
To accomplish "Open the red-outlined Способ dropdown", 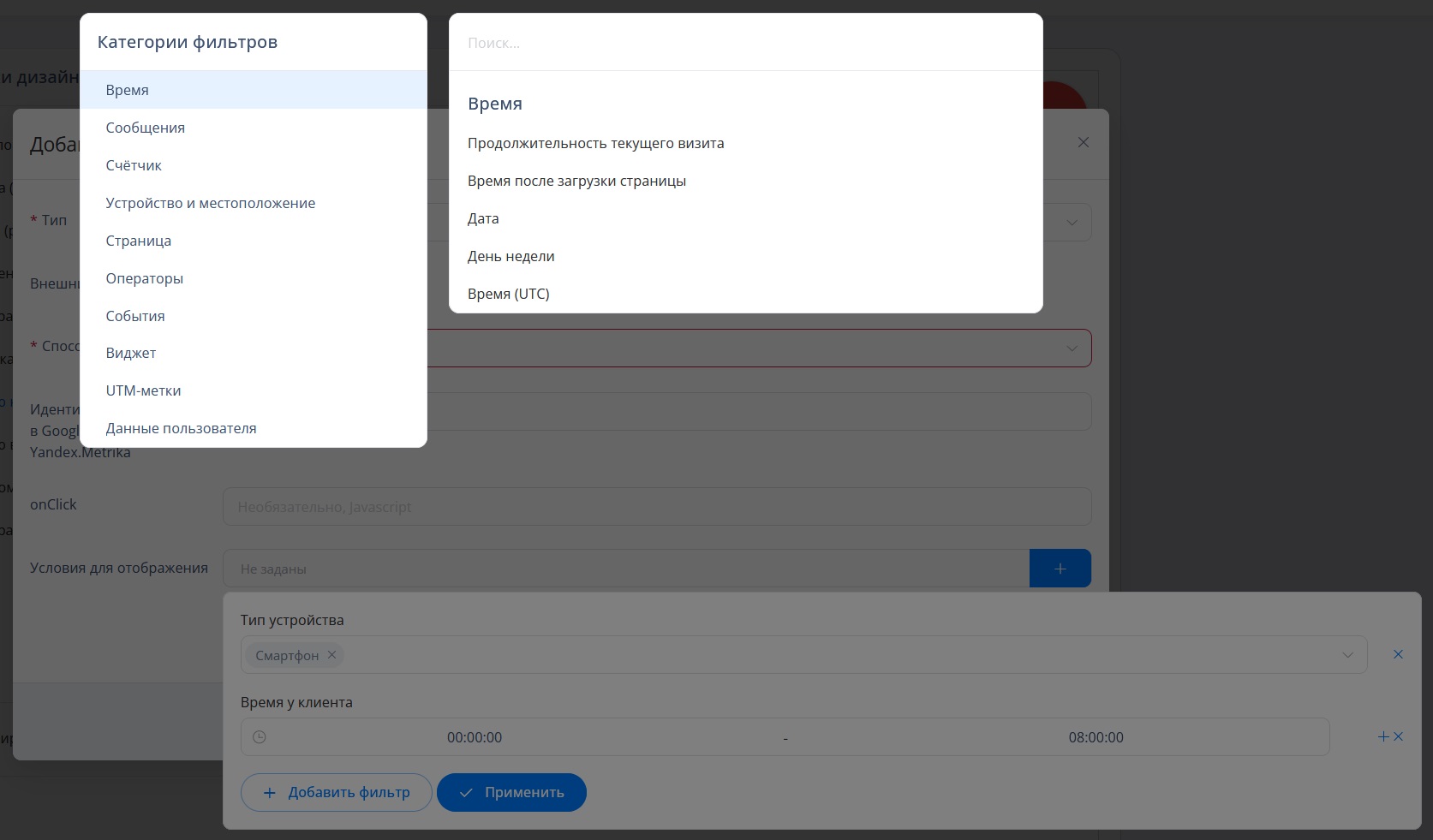I will (1072, 349).
